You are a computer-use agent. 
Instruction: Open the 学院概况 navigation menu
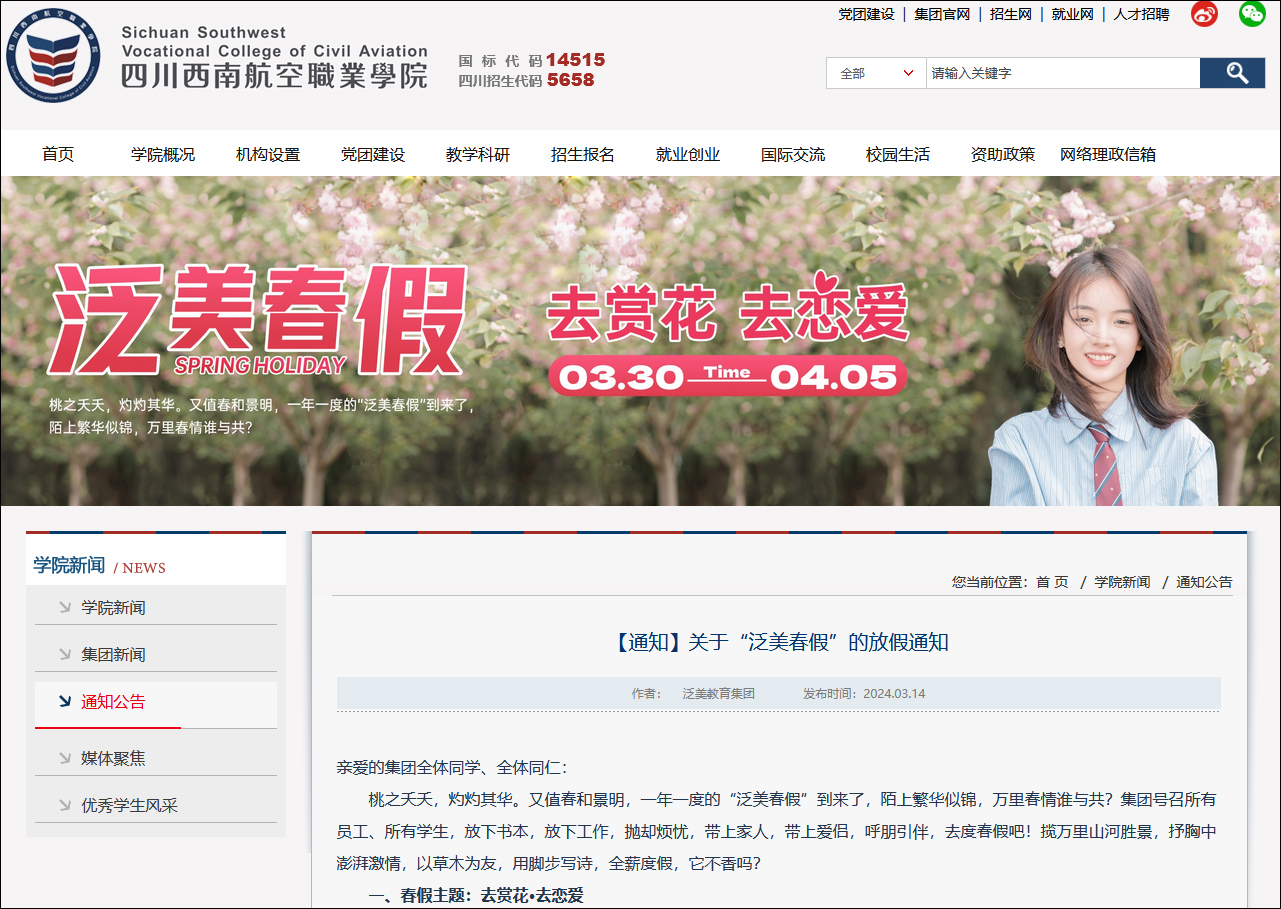163,154
